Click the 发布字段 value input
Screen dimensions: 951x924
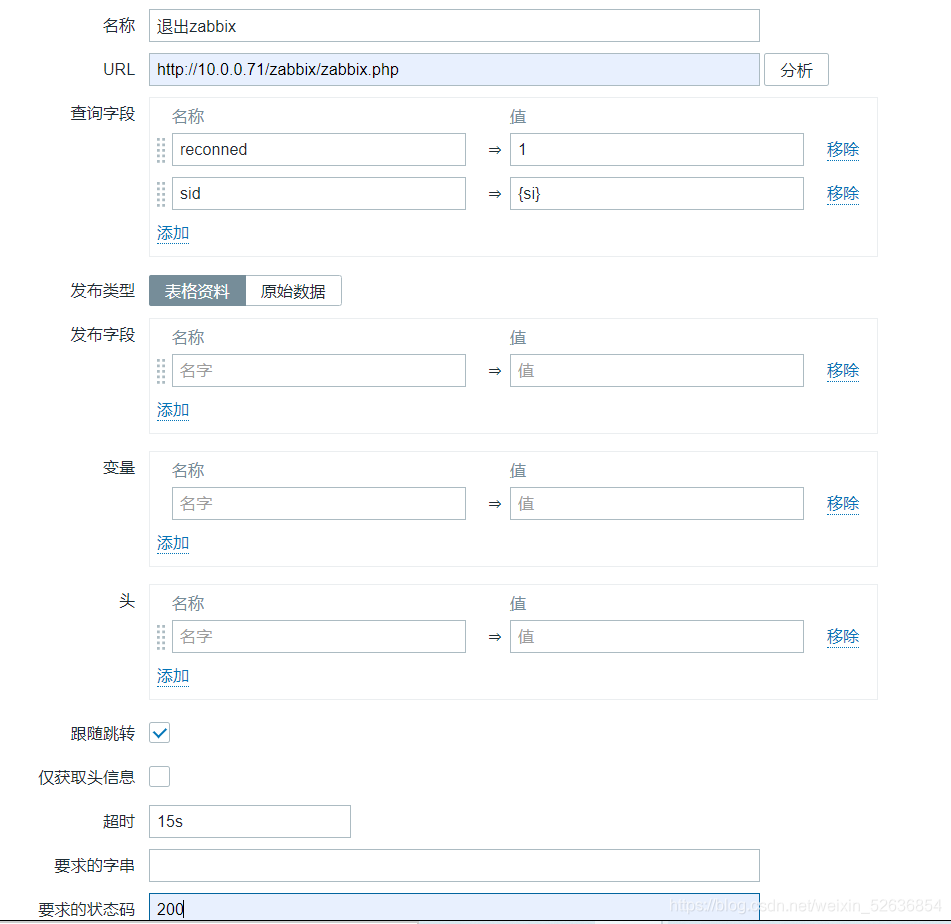[656, 371]
